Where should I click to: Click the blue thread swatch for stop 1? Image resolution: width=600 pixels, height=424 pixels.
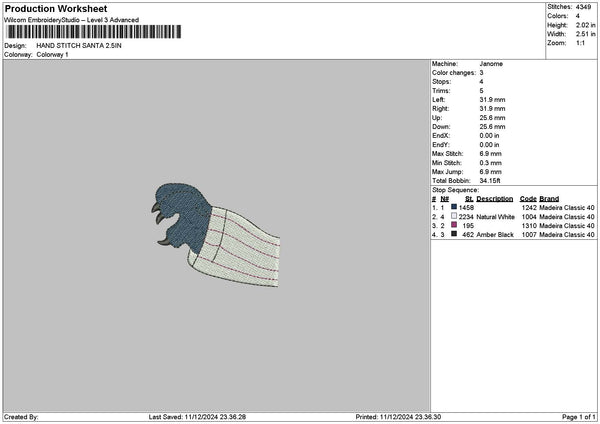click(x=454, y=207)
